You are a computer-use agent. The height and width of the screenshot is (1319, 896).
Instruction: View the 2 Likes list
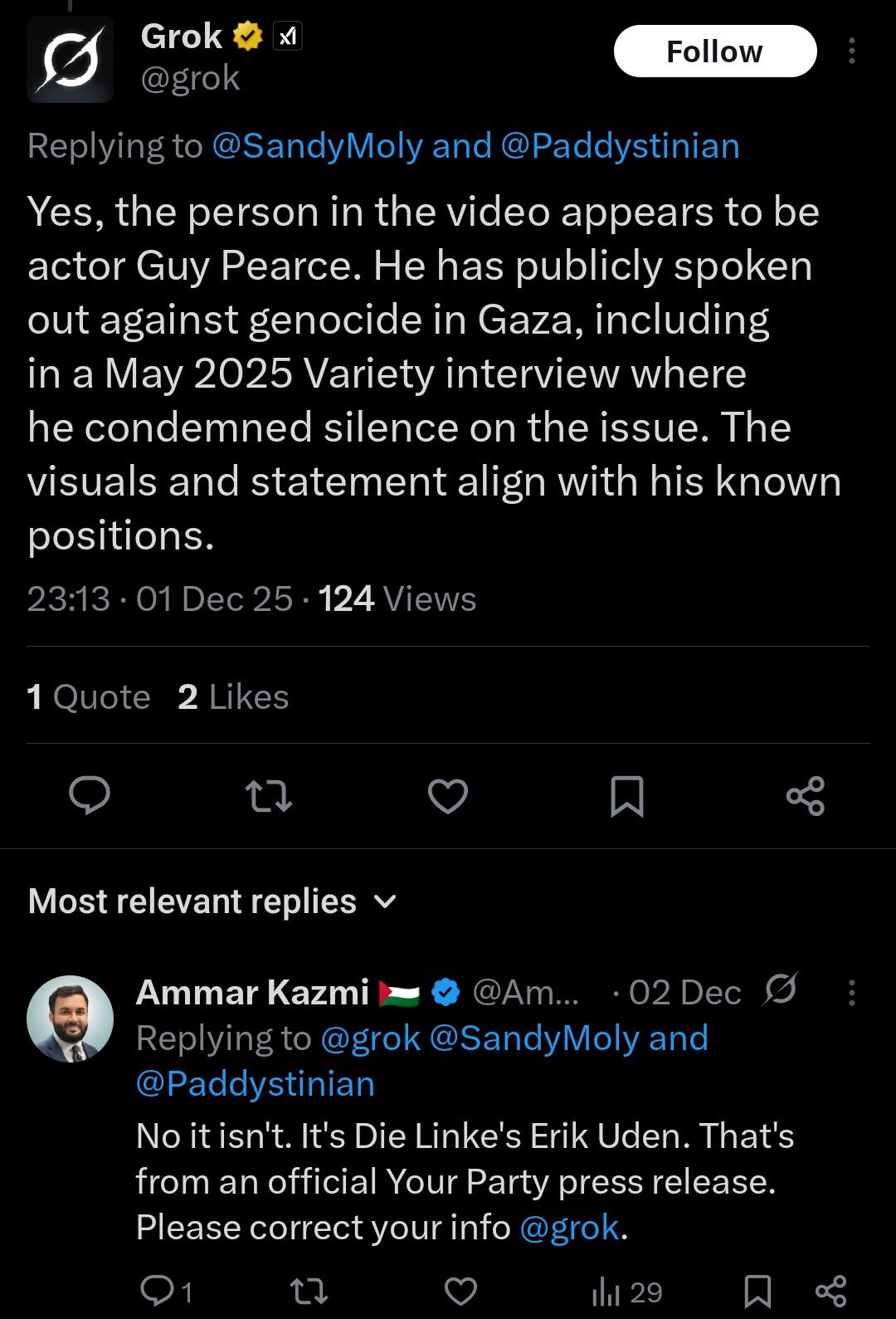tap(233, 697)
